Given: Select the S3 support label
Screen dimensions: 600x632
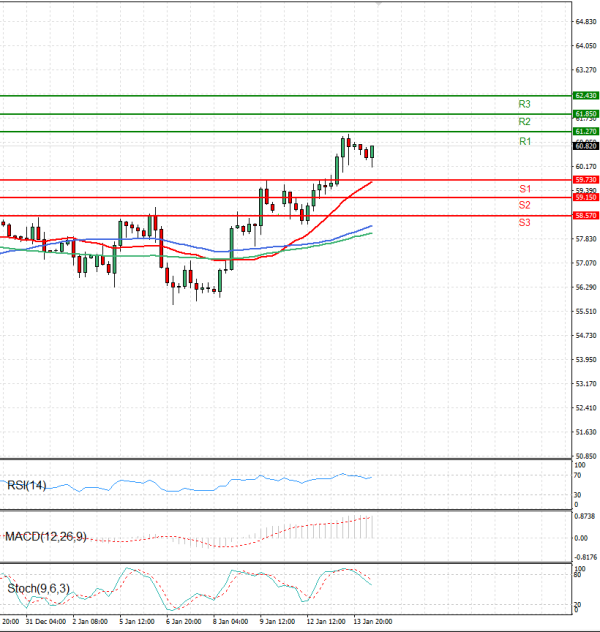Looking at the screenshot, I should coord(524,222).
